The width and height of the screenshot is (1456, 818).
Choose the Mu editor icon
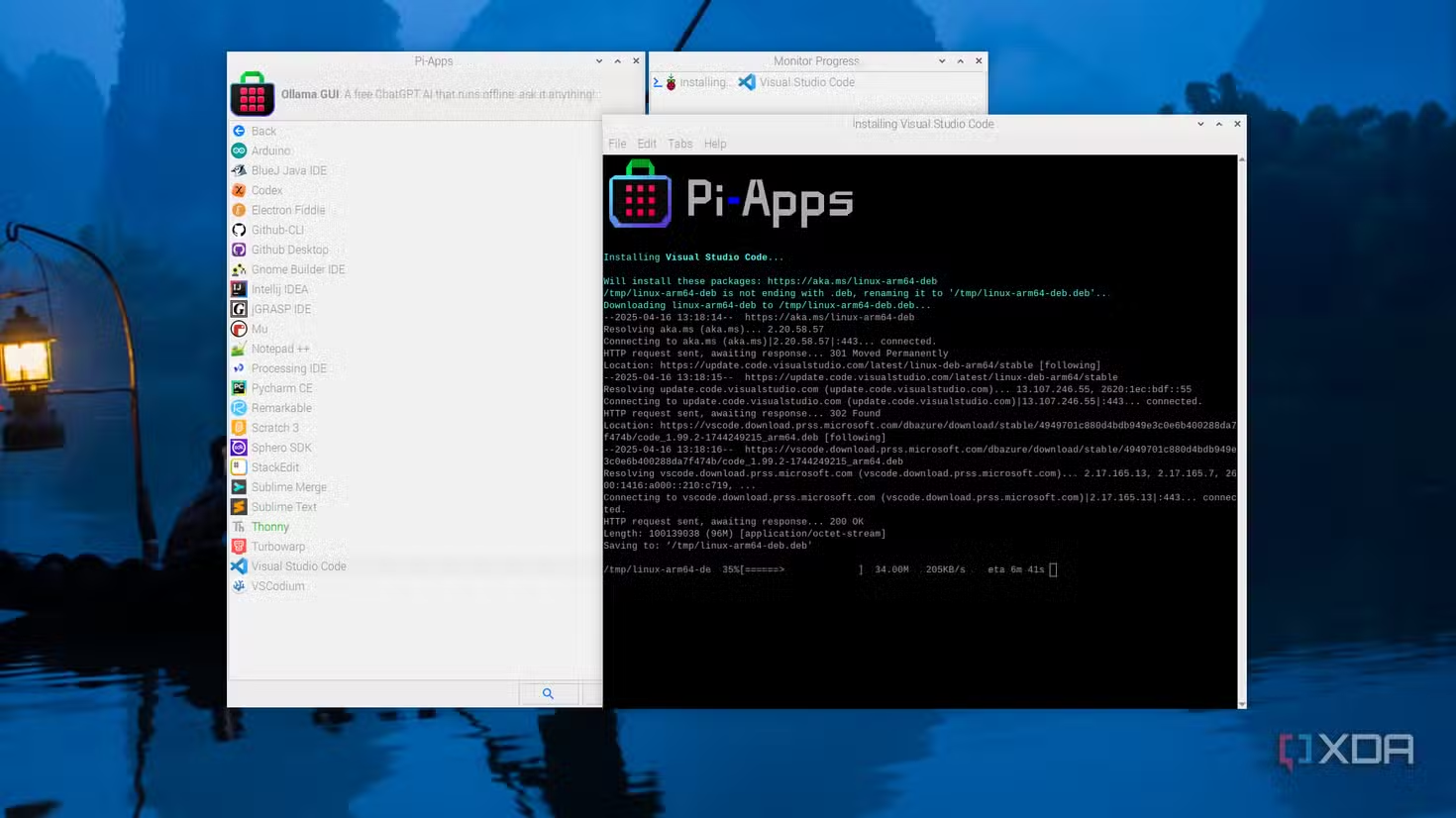(239, 329)
